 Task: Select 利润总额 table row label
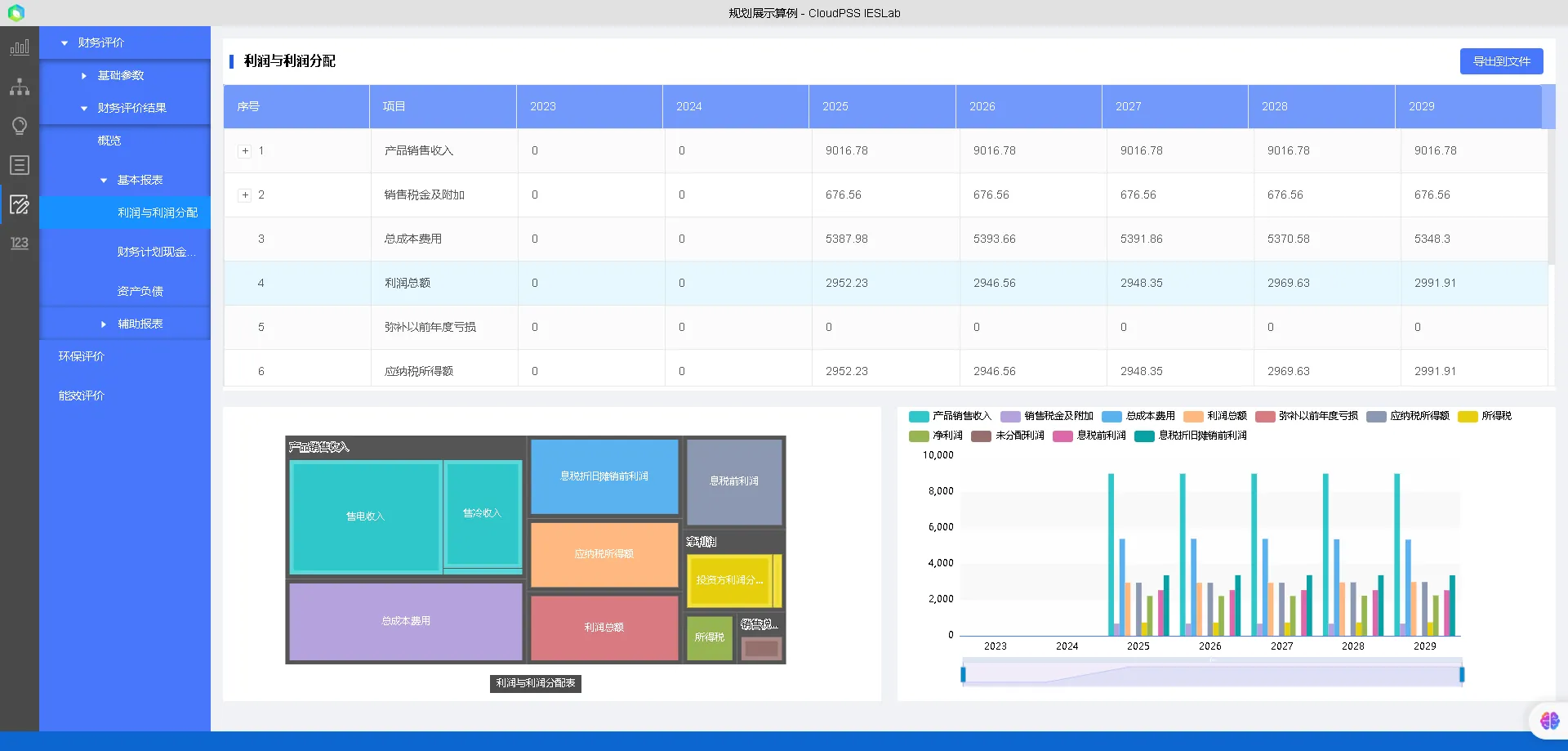[408, 284]
